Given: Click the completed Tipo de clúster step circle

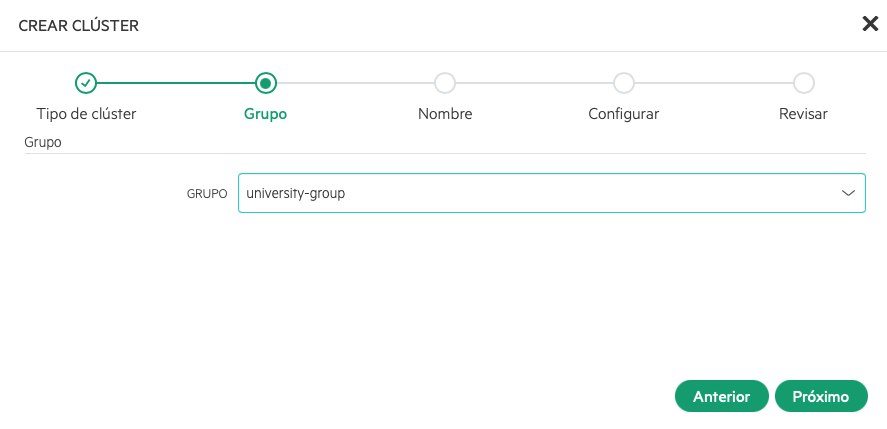Looking at the screenshot, I should point(86,83).
